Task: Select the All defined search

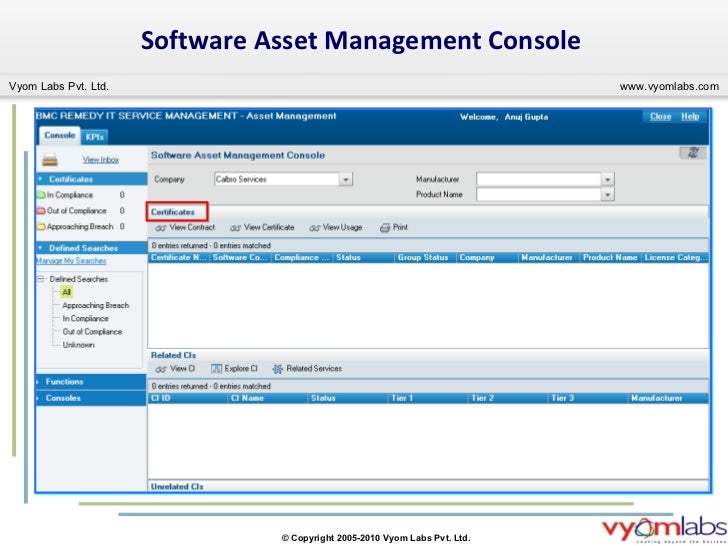Action: point(66,292)
